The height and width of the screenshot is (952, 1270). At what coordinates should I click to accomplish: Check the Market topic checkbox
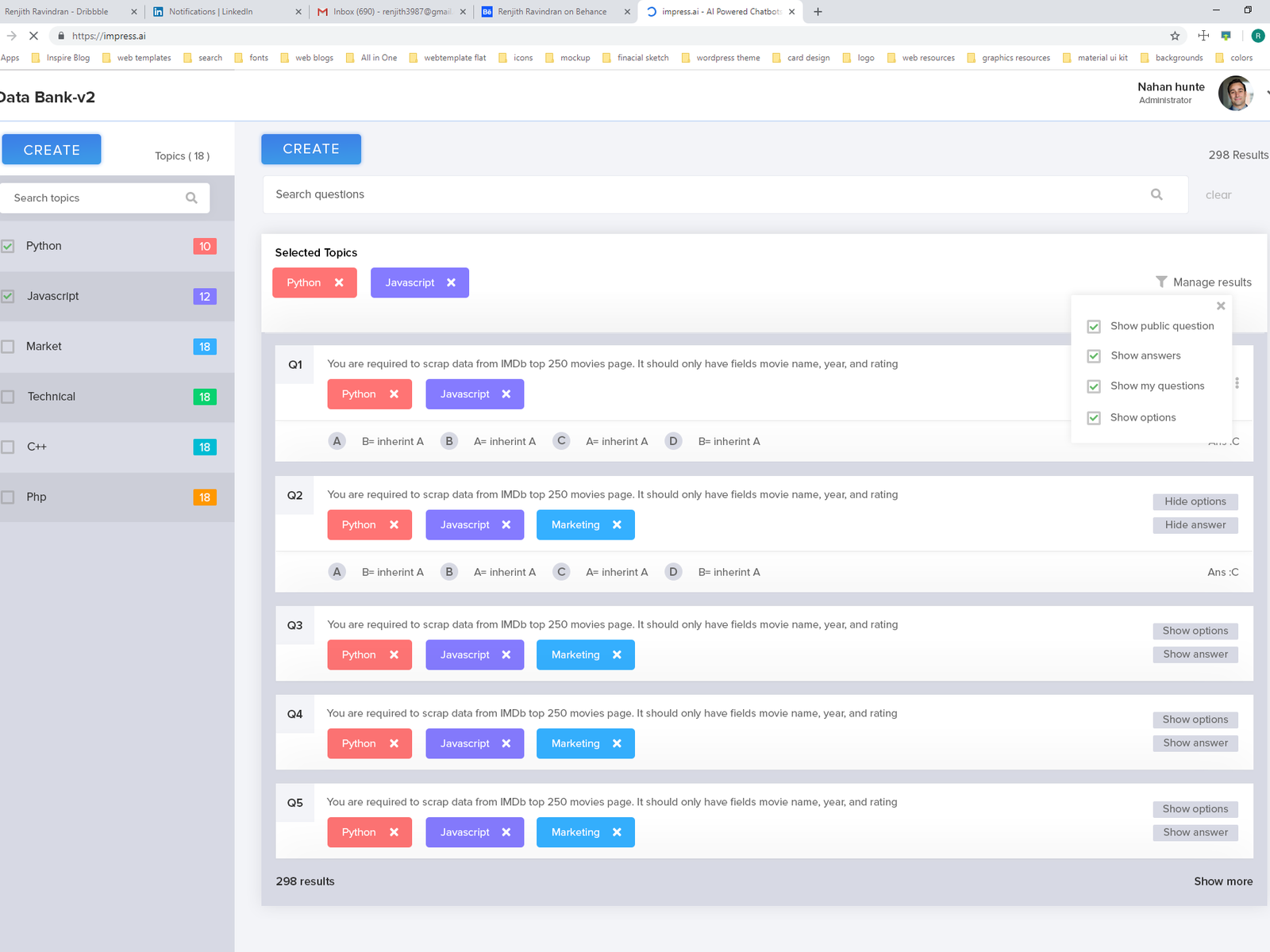pyautogui.click(x=8, y=346)
